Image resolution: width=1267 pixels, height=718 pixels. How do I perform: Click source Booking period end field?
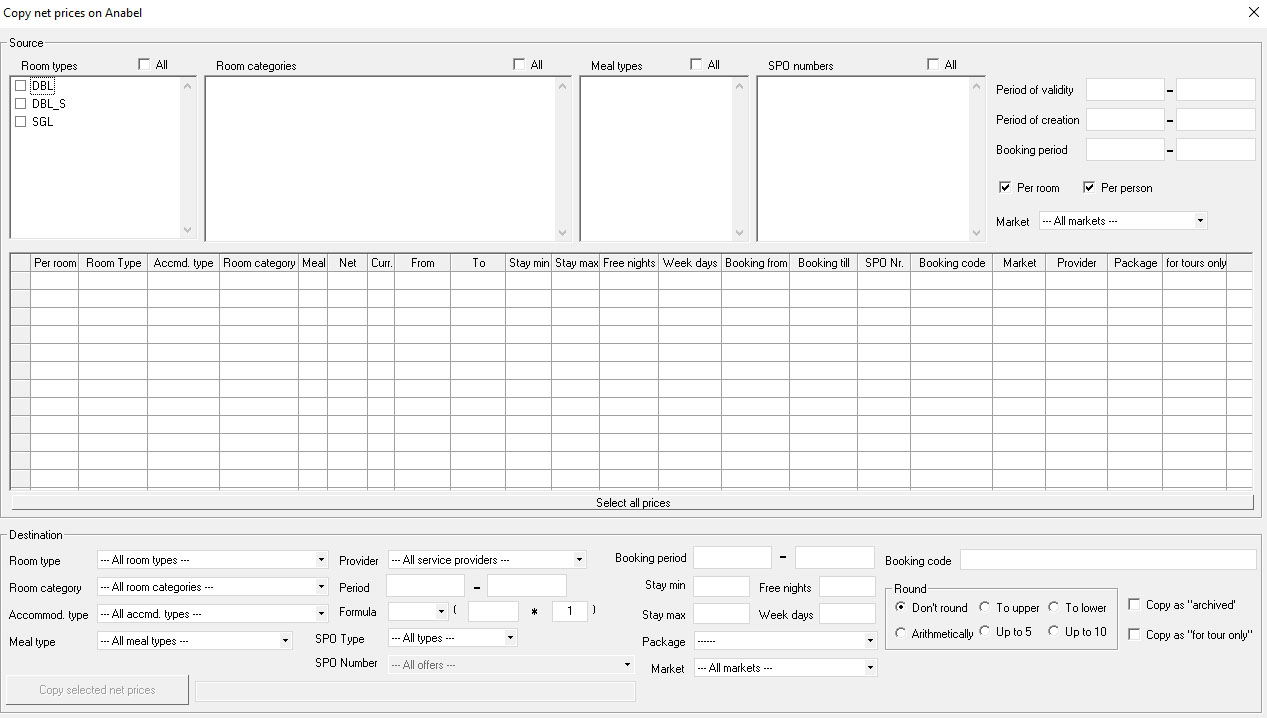1215,150
